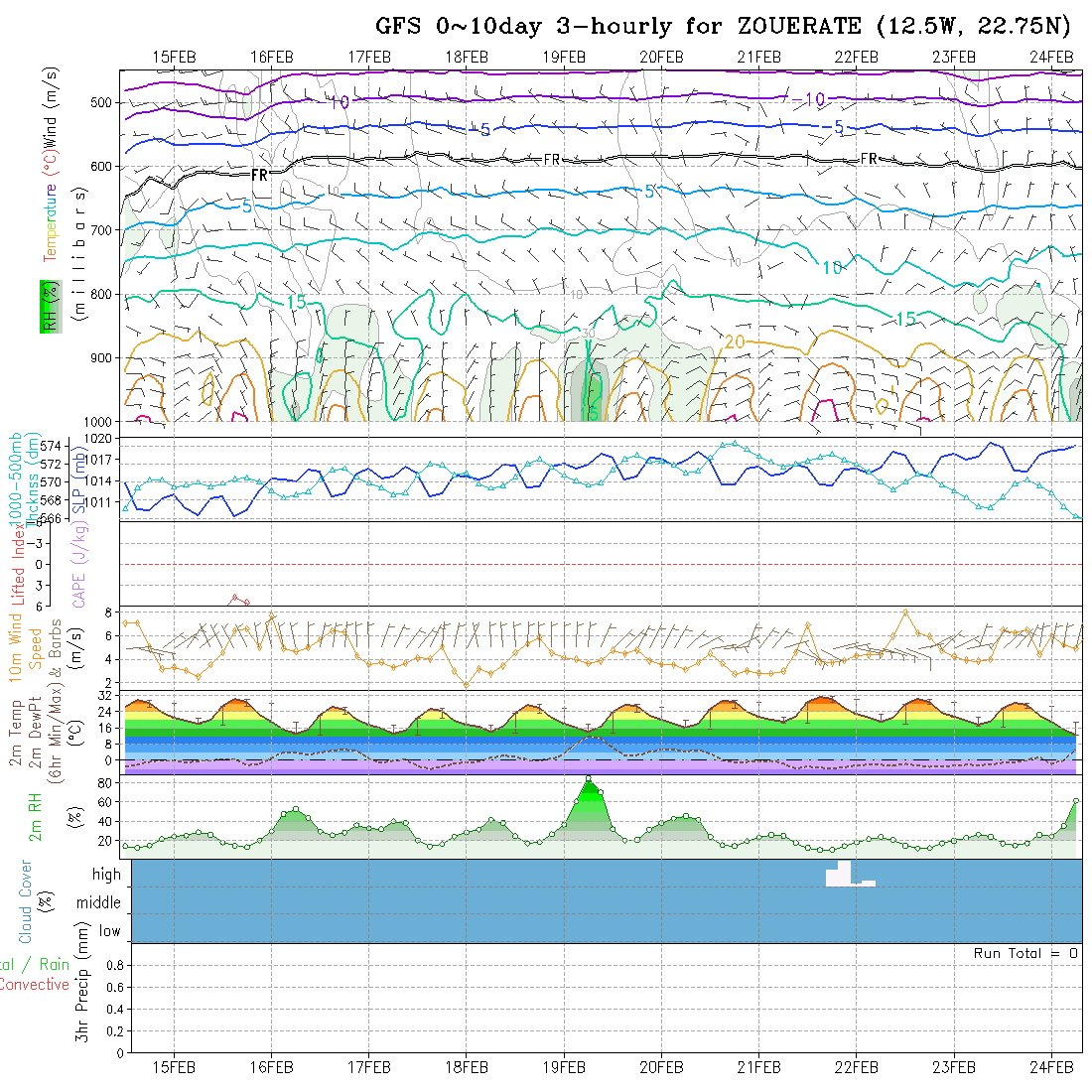
Task: Click the 2m RH peak on 19FEB
Action: tap(589, 780)
